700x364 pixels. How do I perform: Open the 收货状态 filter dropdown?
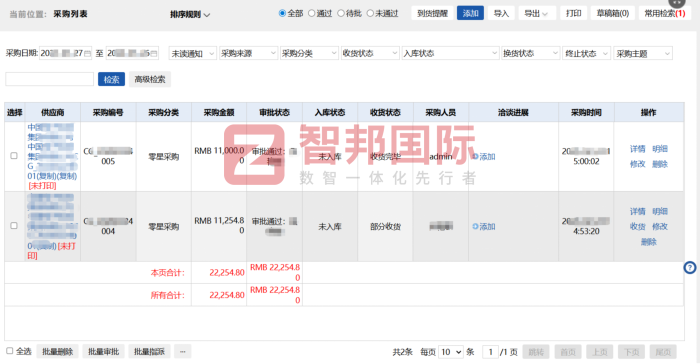(x=370, y=54)
